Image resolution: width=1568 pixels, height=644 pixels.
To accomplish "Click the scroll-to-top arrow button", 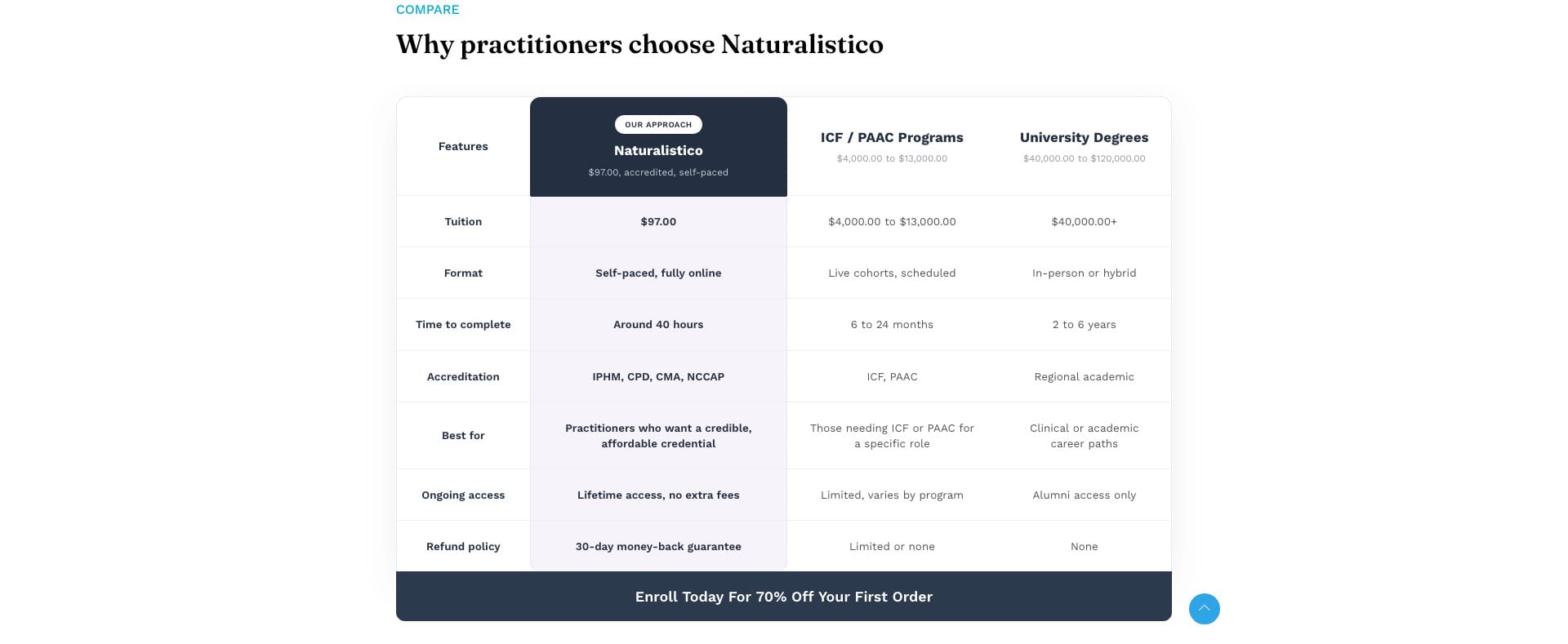I will pyautogui.click(x=1204, y=609).
